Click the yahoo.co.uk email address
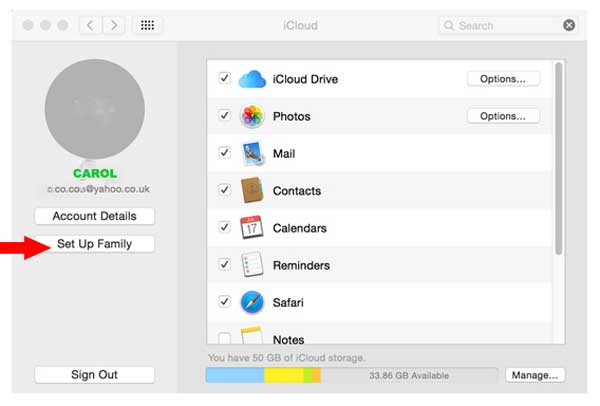The image size is (600, 406). click(98, 189)
